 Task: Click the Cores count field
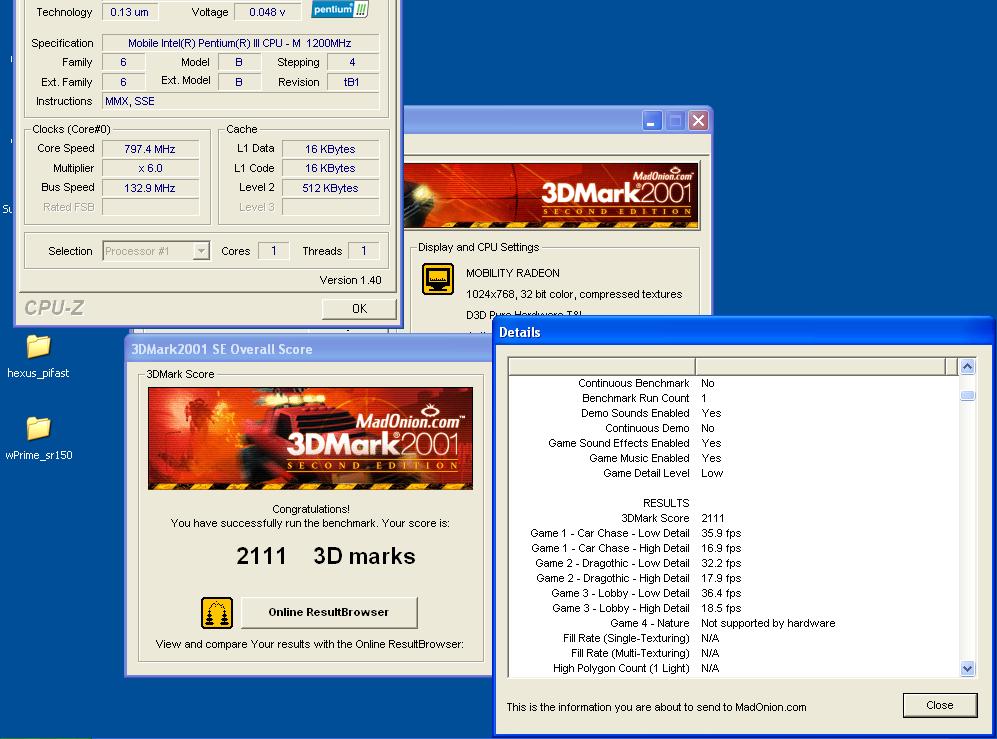click(273, 251)
